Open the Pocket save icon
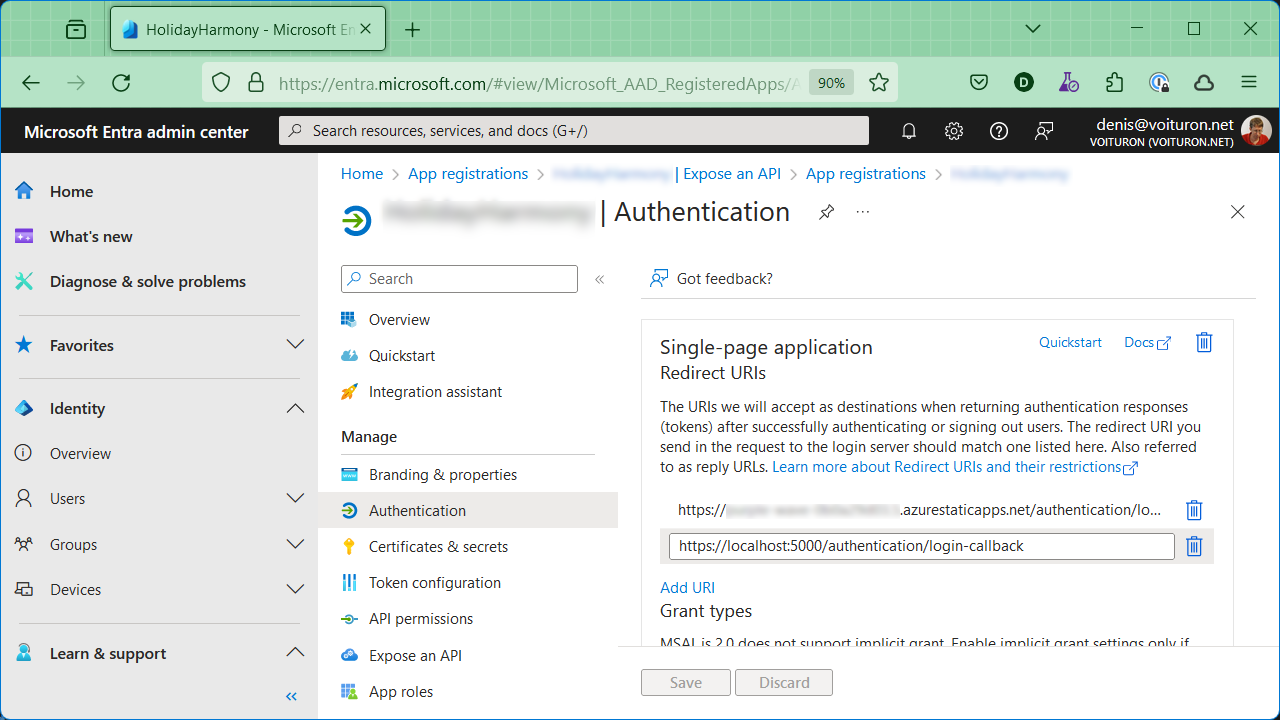This screenshot has height=720, width=1280. click(x=979, y=83)
